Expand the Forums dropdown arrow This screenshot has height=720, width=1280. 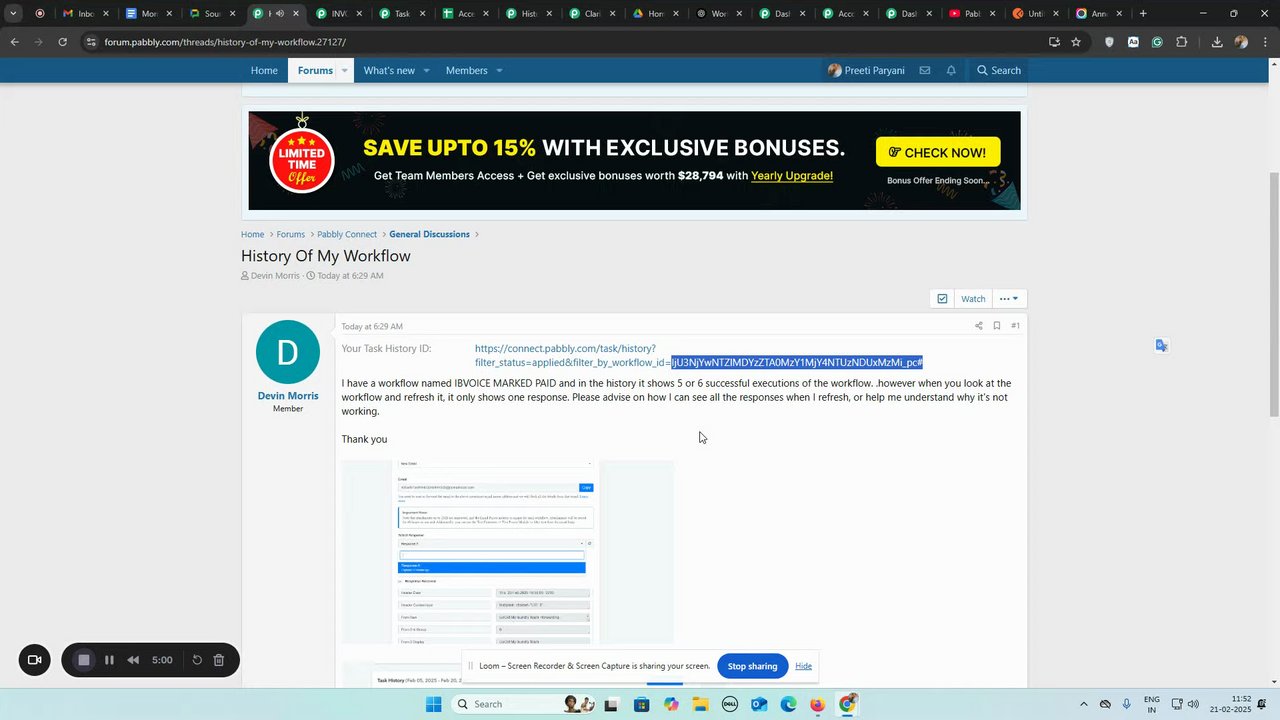coord(344,71)
